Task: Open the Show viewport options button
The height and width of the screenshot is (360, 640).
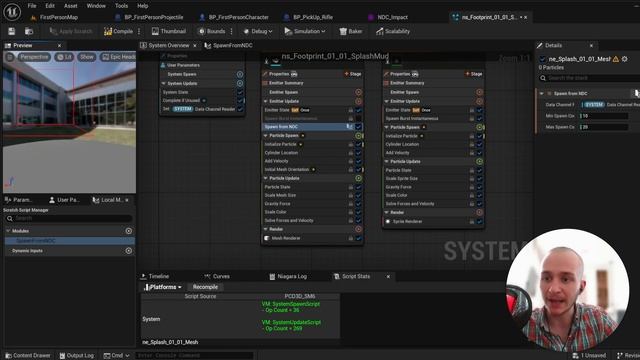Action: pyautogui.click(x=87, y=57)
